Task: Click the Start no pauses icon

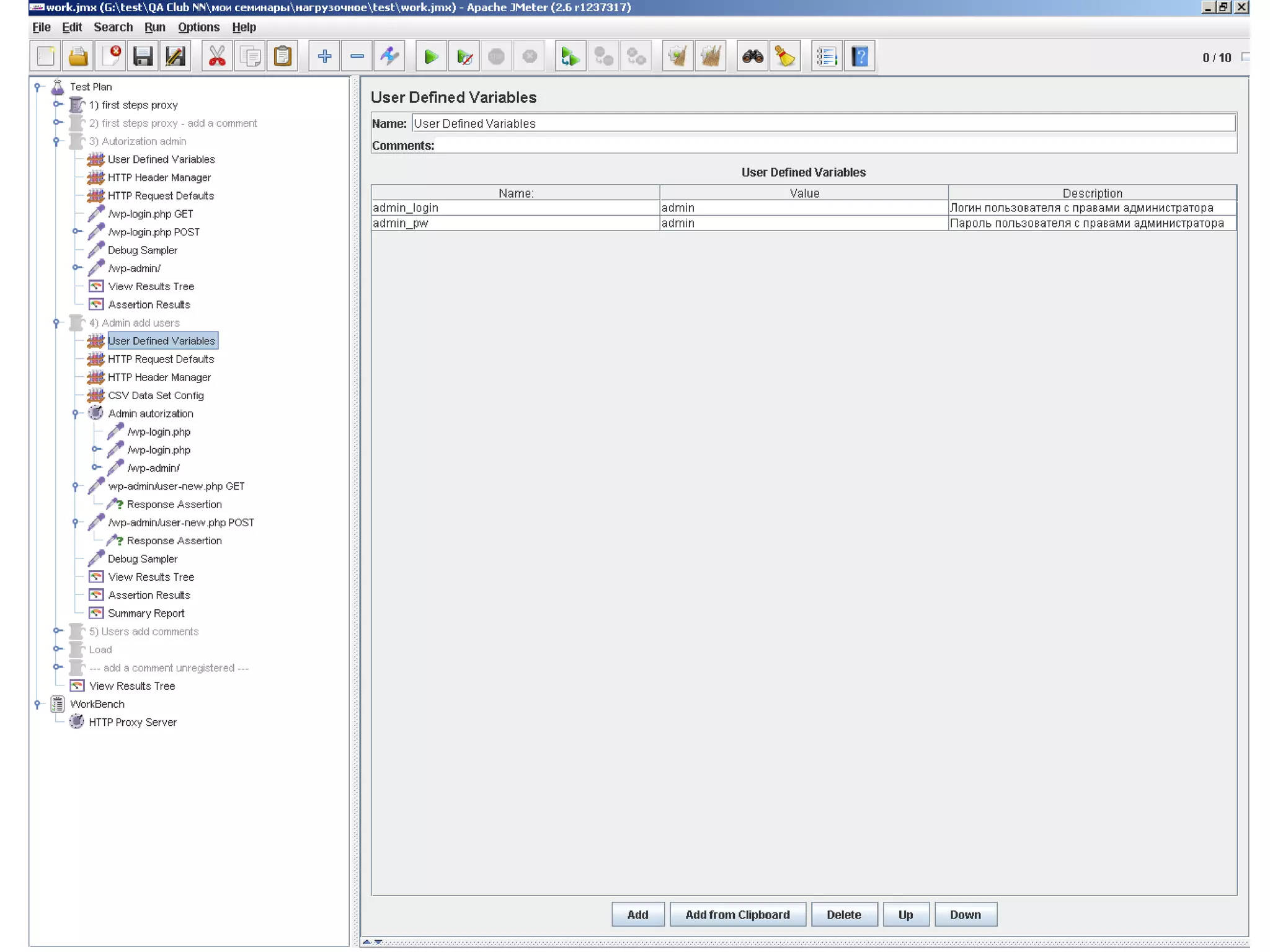Action: pyautogui.click(x=464, y=57)
